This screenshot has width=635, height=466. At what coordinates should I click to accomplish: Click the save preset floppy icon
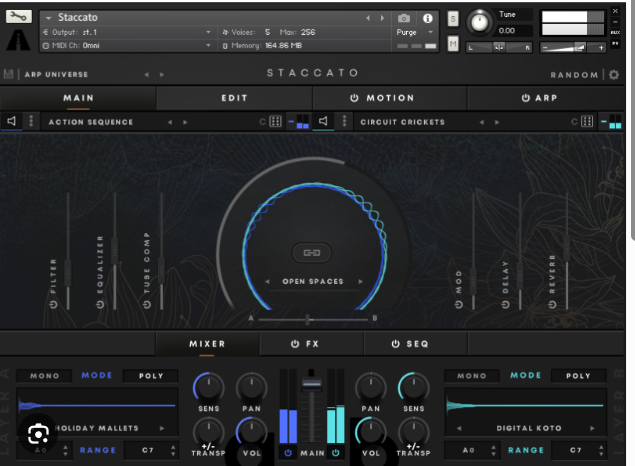(8, 74)
